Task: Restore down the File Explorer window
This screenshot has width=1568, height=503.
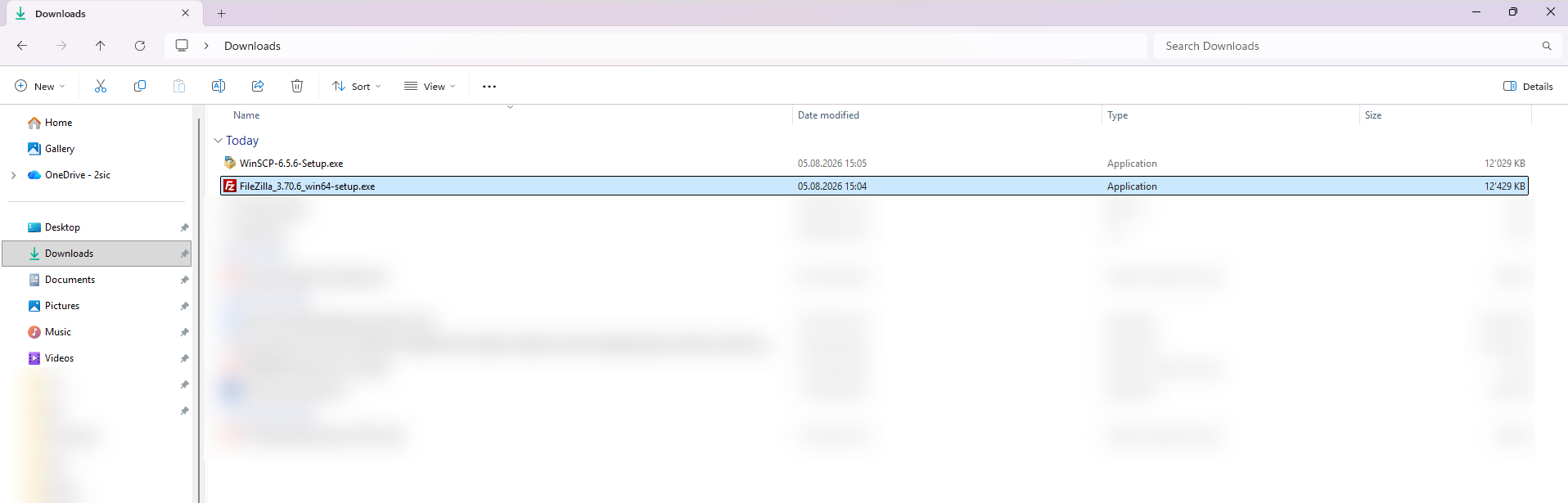Action: coord(1512,12)
